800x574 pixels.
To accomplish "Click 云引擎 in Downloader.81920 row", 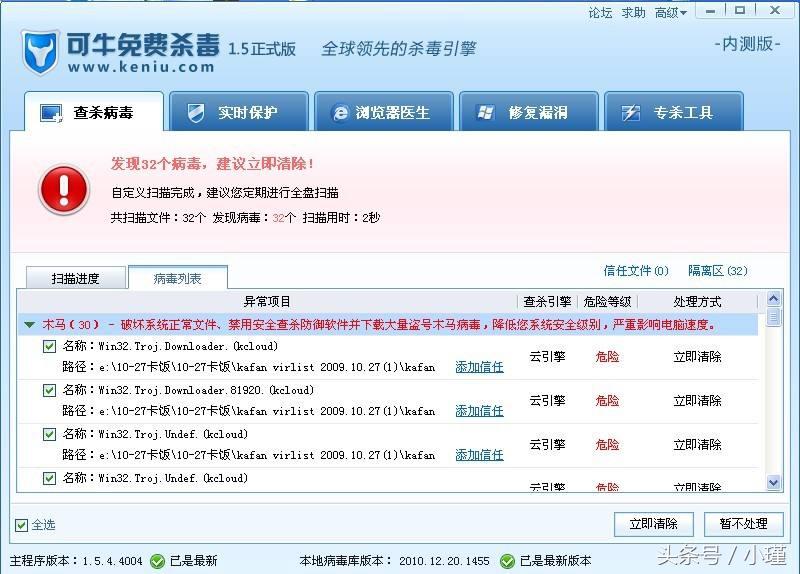I will (x=547, y=401).
